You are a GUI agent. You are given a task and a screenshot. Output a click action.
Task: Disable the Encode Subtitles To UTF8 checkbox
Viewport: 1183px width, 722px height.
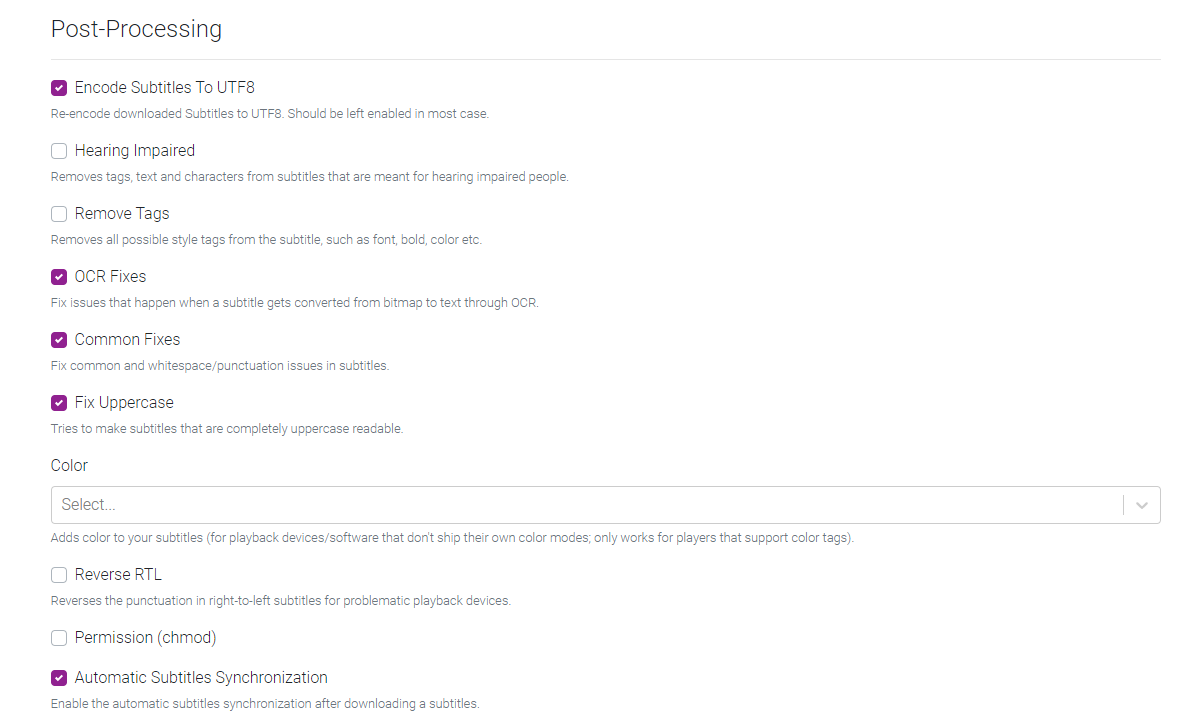[58, 87]
